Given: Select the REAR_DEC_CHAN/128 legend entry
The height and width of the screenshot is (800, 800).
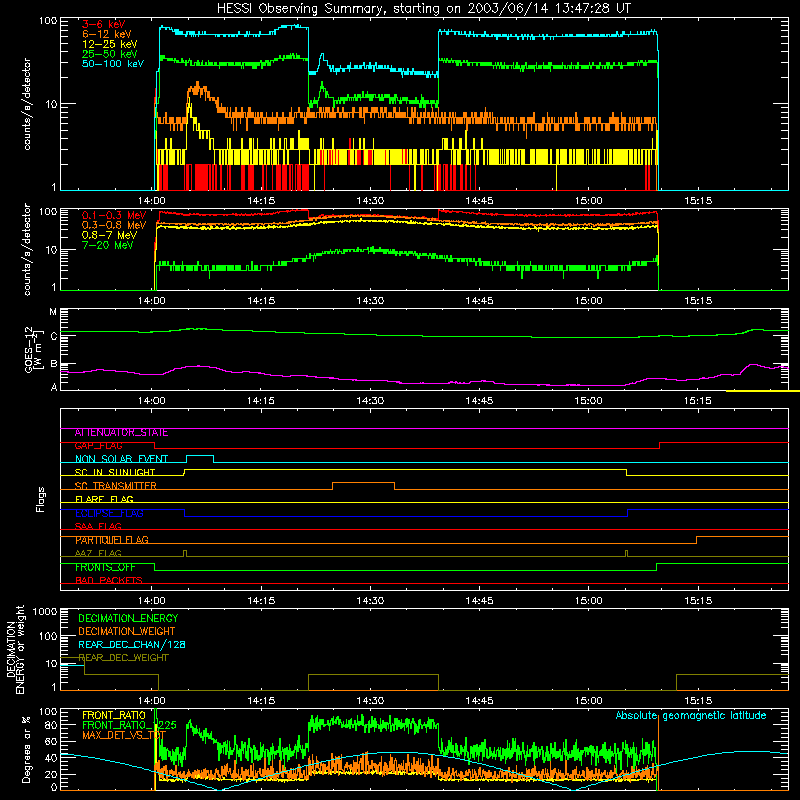Looking at the screenshot, I should tap(132, 644).
